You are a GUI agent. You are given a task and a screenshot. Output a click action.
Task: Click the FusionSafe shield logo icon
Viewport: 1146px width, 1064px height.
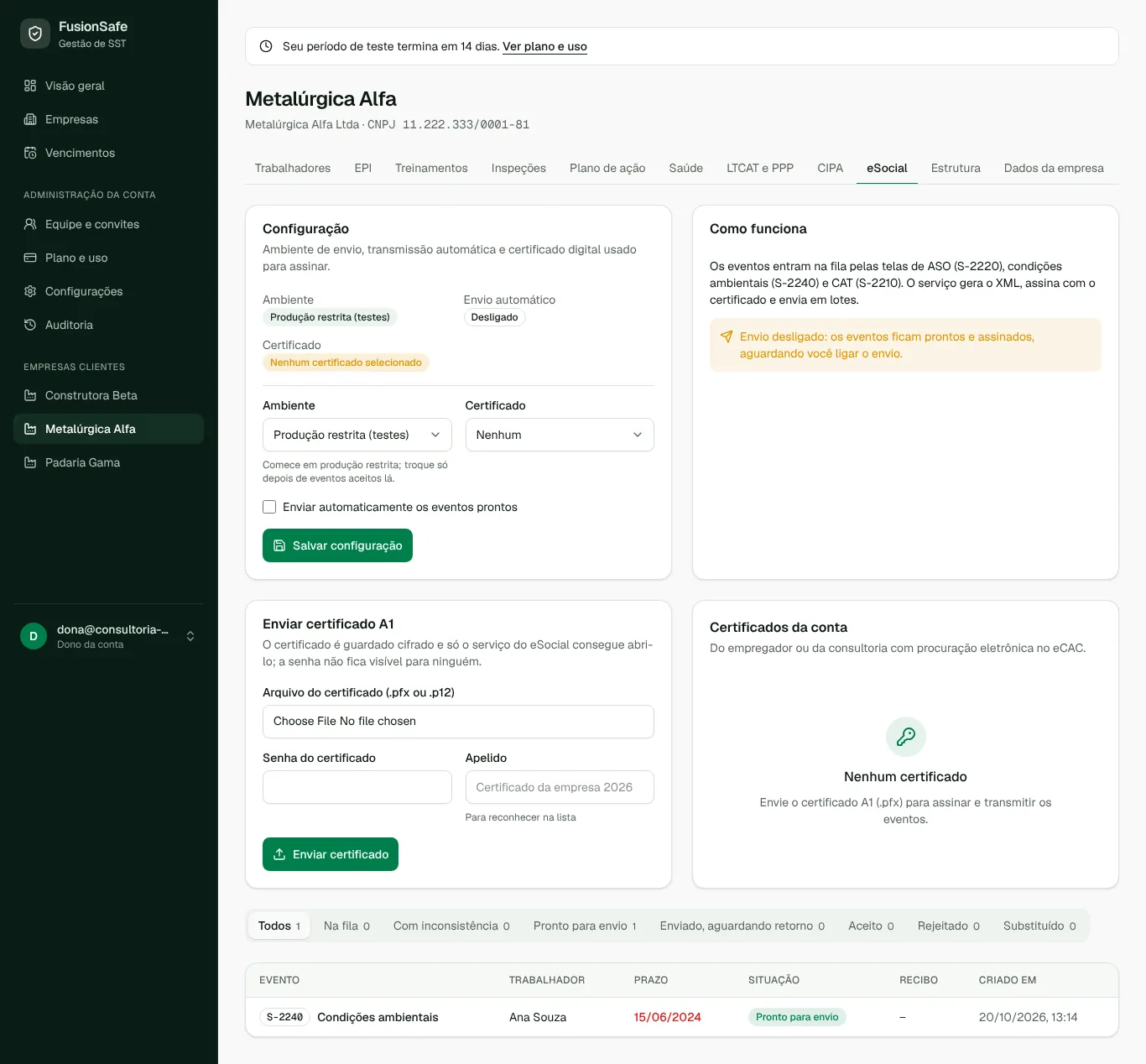pyautogui.click(x=35, y=34)
